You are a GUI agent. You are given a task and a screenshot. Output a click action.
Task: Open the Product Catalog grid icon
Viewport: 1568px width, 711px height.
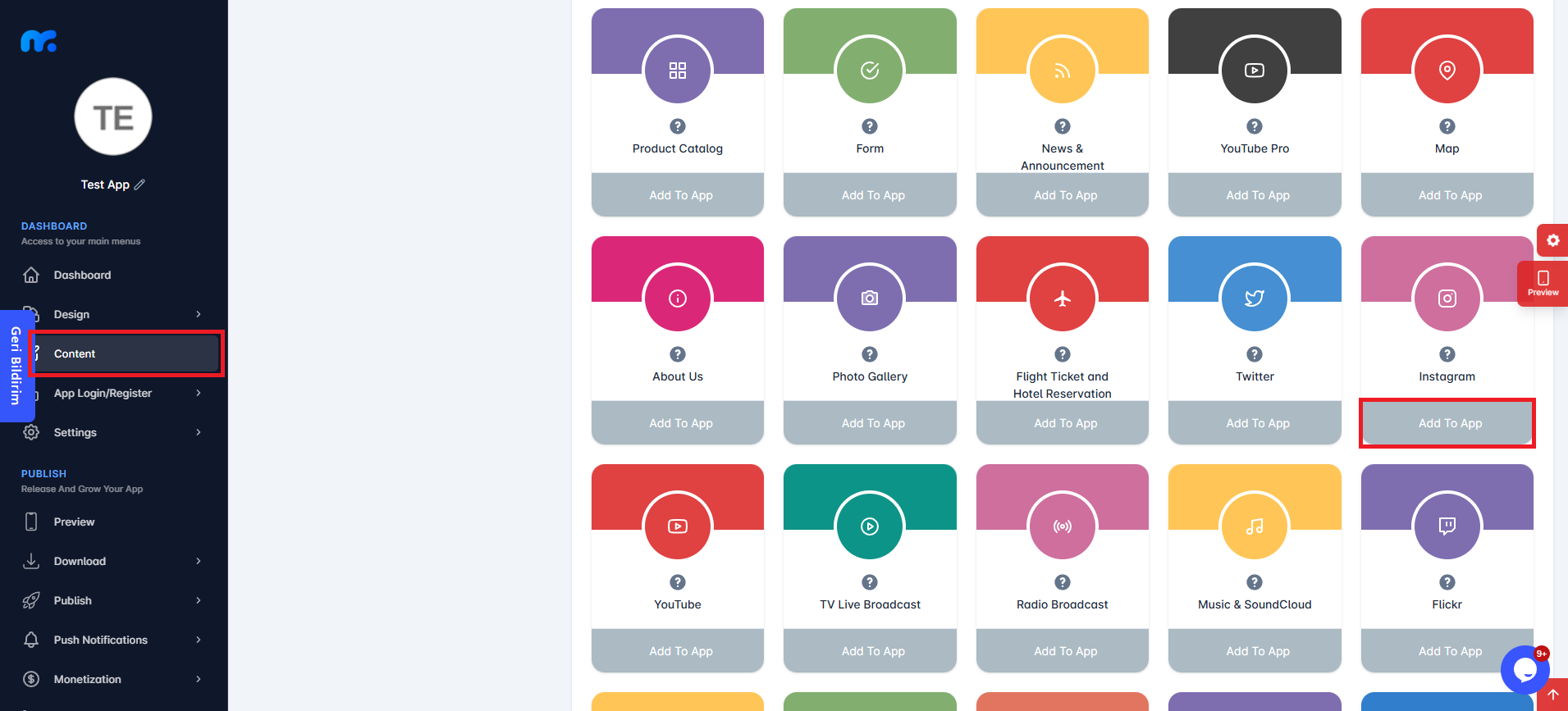click(x=678, y=71)
